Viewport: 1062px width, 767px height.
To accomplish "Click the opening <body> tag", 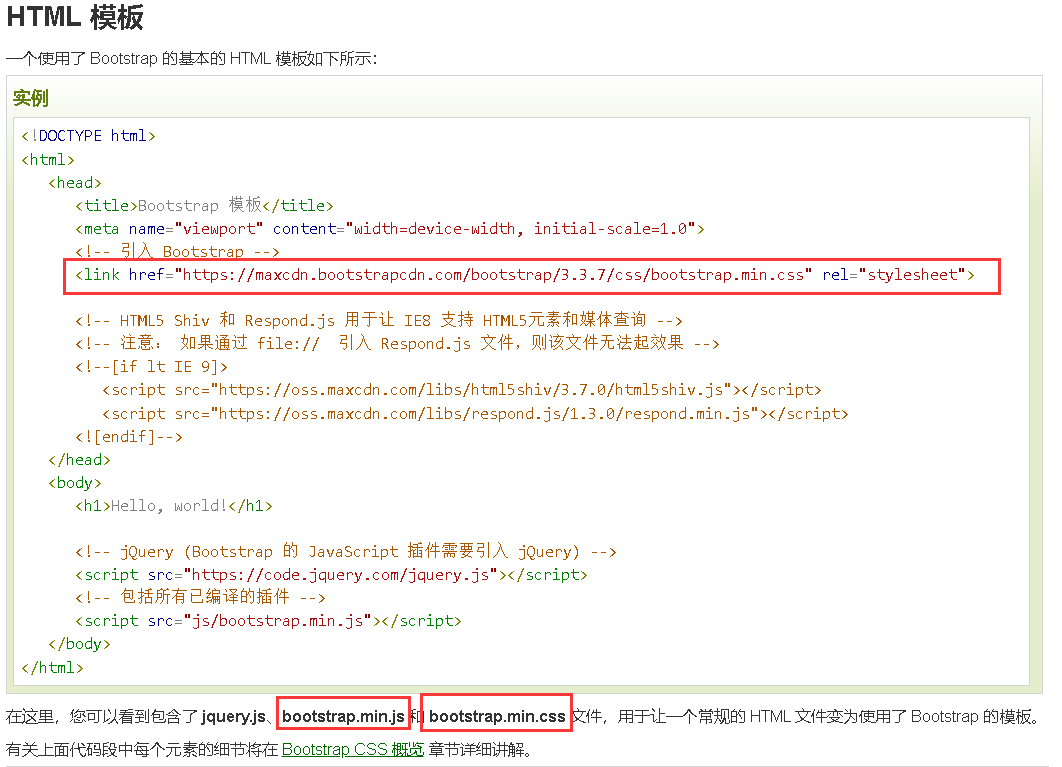I will point(75,483).
